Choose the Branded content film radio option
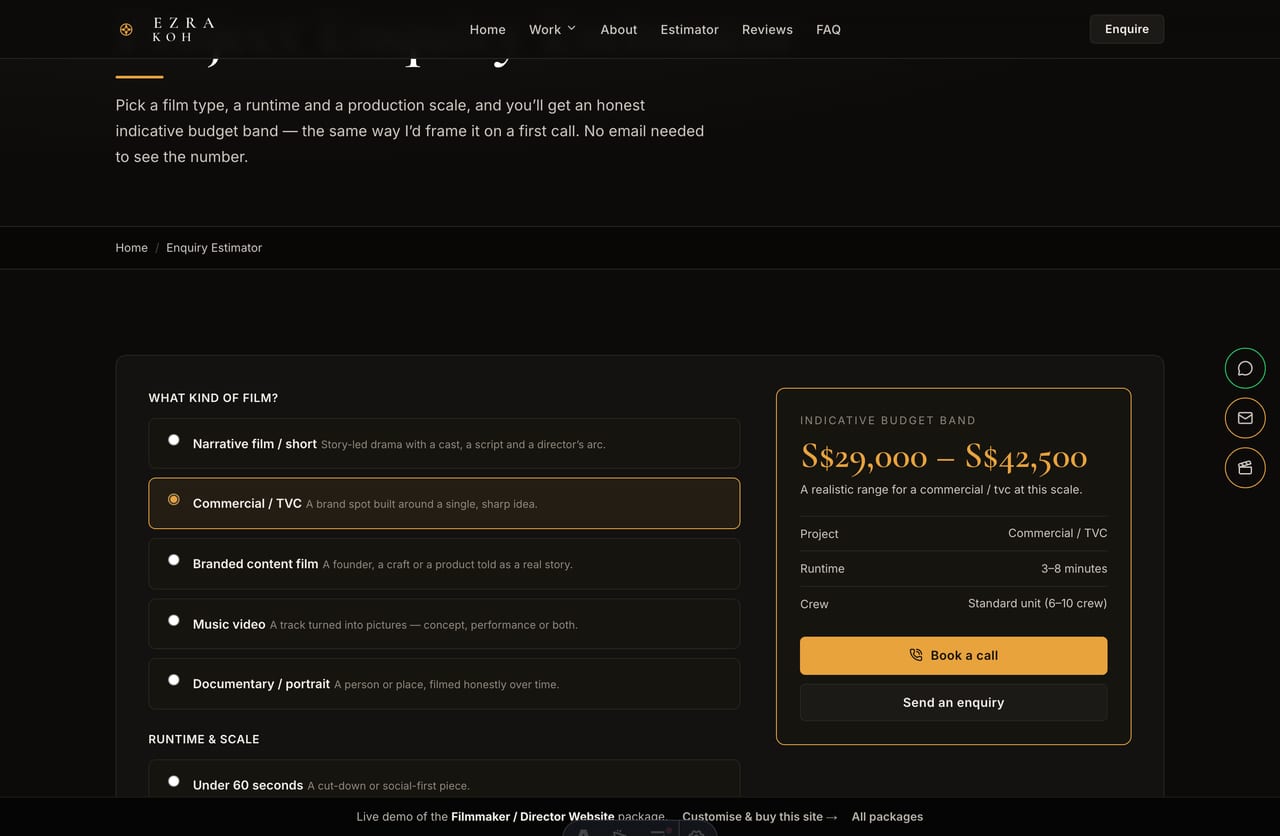 (174, 560)
